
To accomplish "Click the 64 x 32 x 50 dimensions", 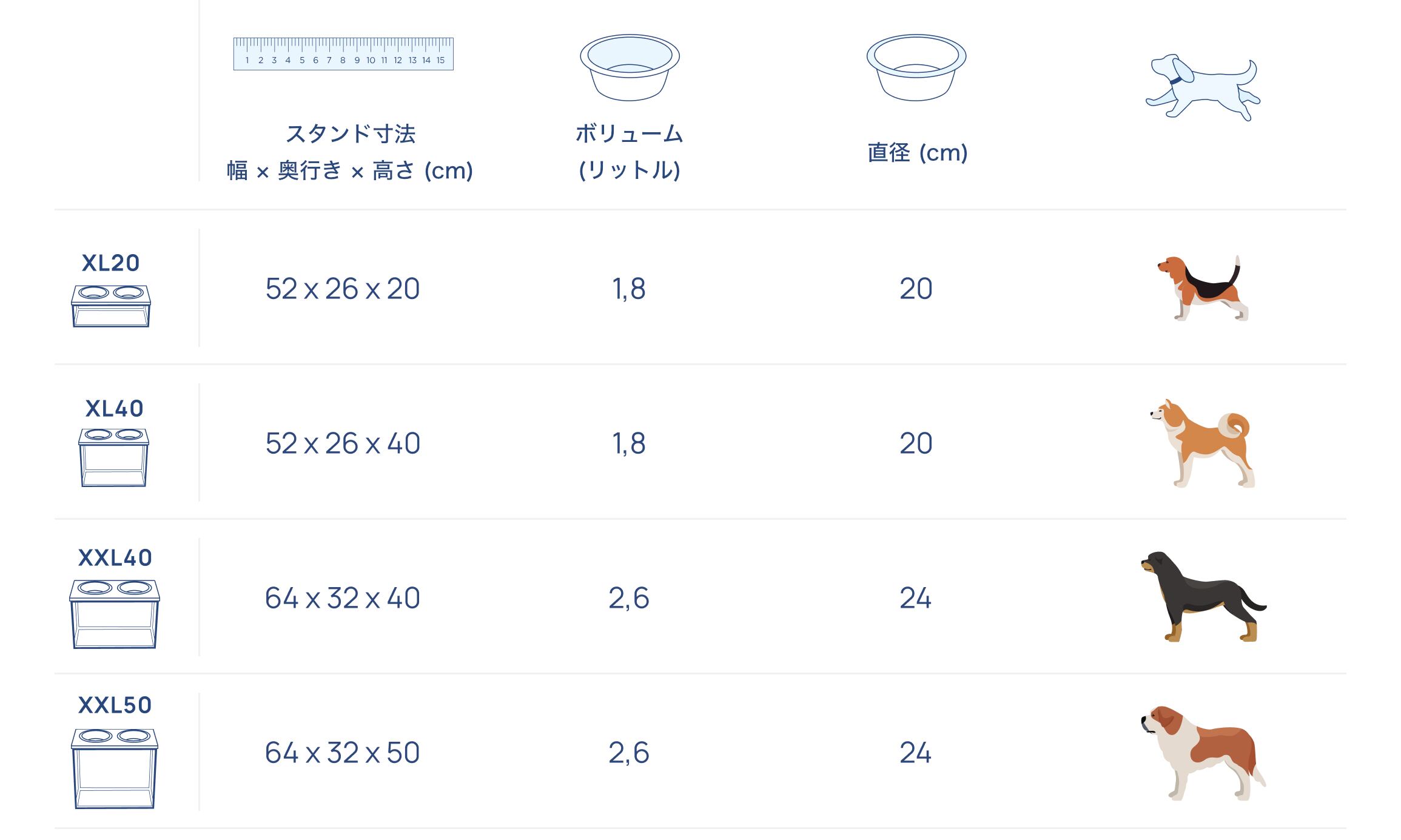I will click(x=343, y=753).
